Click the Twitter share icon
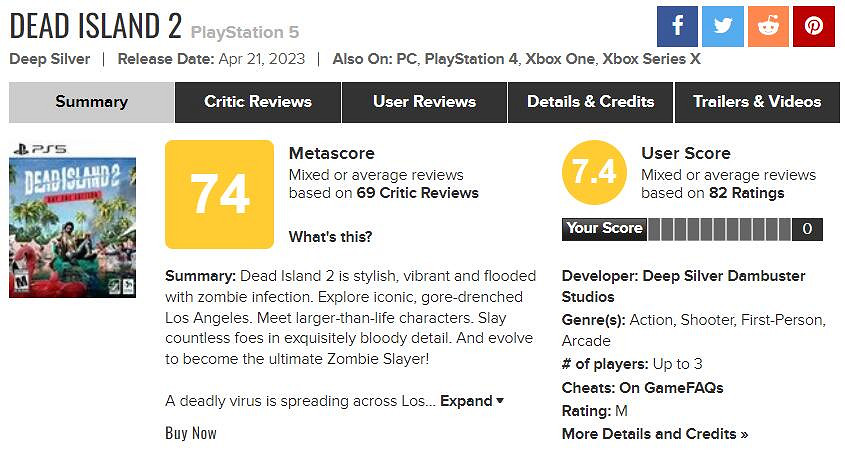This screenshot has height=451, width=845. tap(723, 25)
